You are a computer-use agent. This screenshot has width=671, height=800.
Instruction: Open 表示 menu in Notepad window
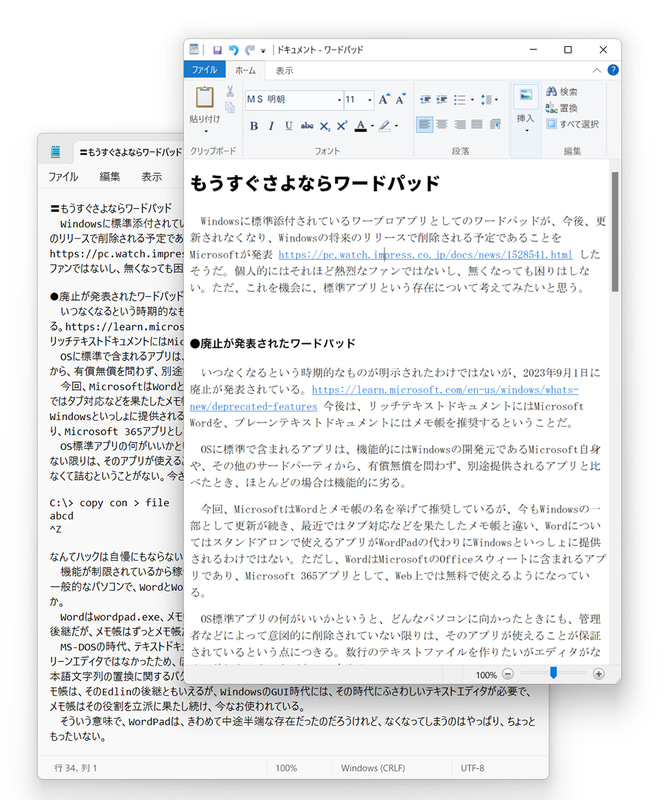point(152,177)
